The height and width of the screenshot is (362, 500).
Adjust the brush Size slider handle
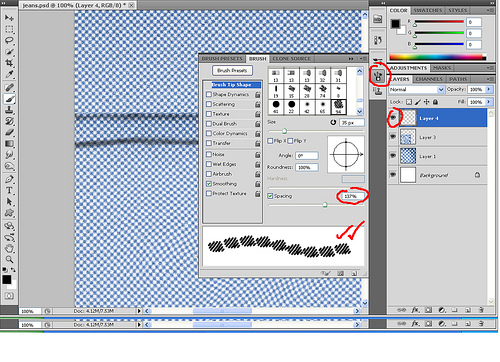[284, 131]
